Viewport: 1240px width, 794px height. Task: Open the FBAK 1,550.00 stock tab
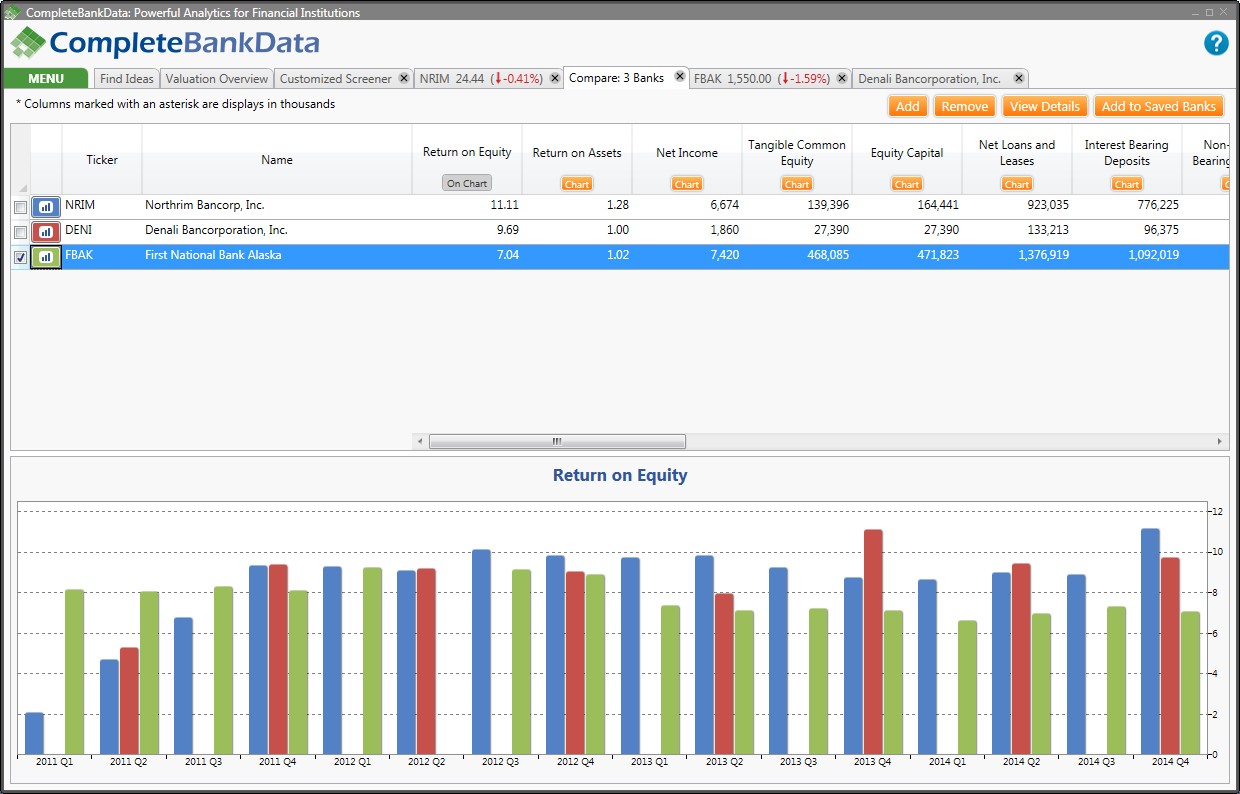coord(761,79)
